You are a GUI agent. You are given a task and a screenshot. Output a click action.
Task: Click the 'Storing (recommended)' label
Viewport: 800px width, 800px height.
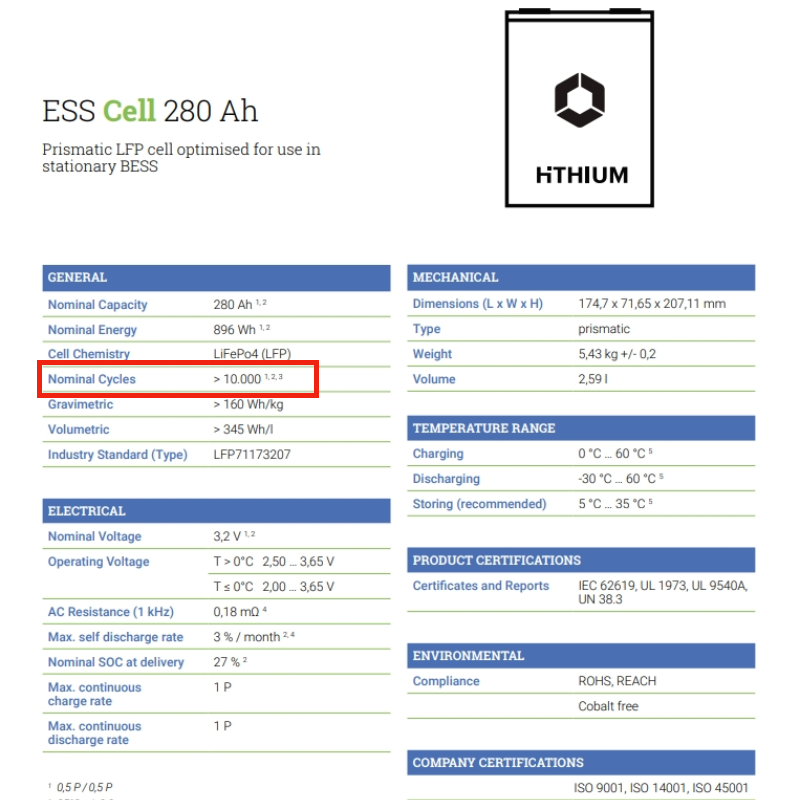[480, 504]
